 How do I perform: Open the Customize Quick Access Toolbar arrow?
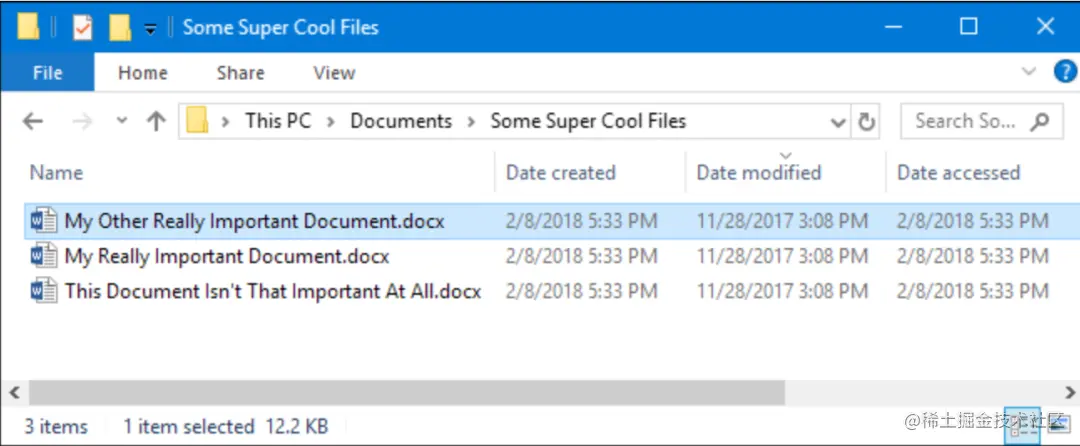click(150, 28)
